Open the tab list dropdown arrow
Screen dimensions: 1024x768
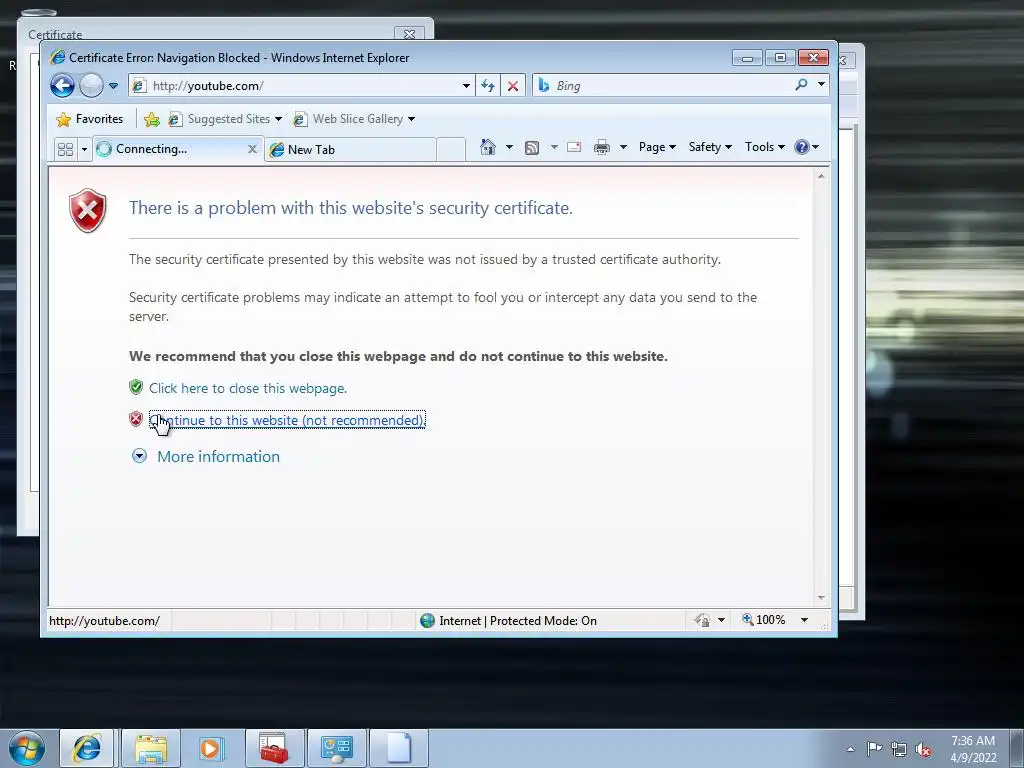[x=84, y=150]
